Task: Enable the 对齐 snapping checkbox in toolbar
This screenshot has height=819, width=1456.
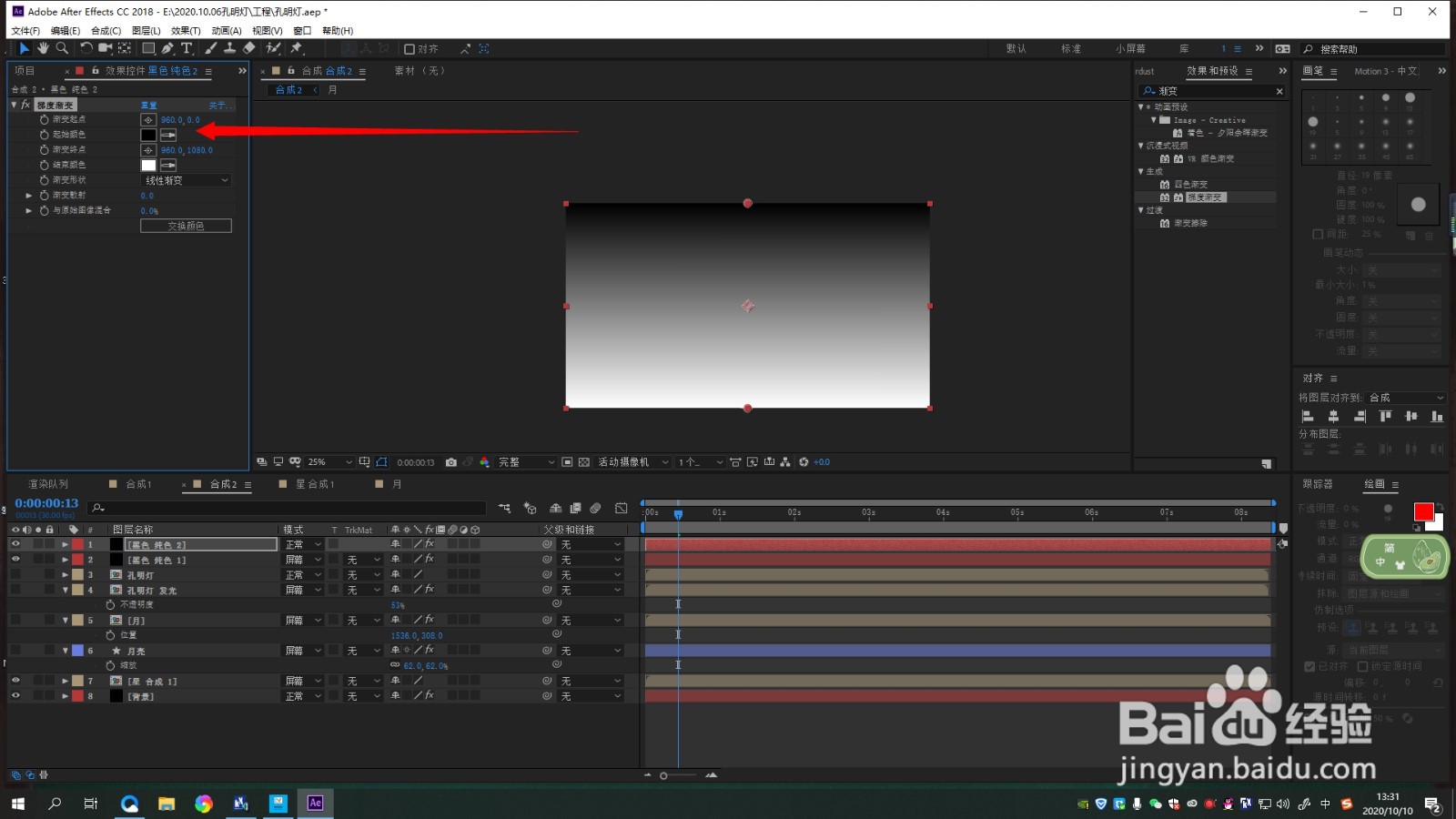Action: pos(409,49)
